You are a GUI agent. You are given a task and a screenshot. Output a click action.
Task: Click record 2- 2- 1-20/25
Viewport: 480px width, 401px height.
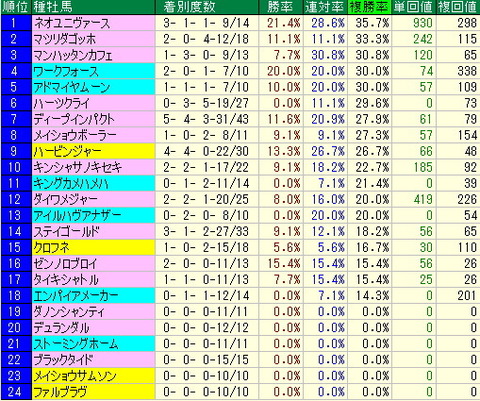click(206, 199)
